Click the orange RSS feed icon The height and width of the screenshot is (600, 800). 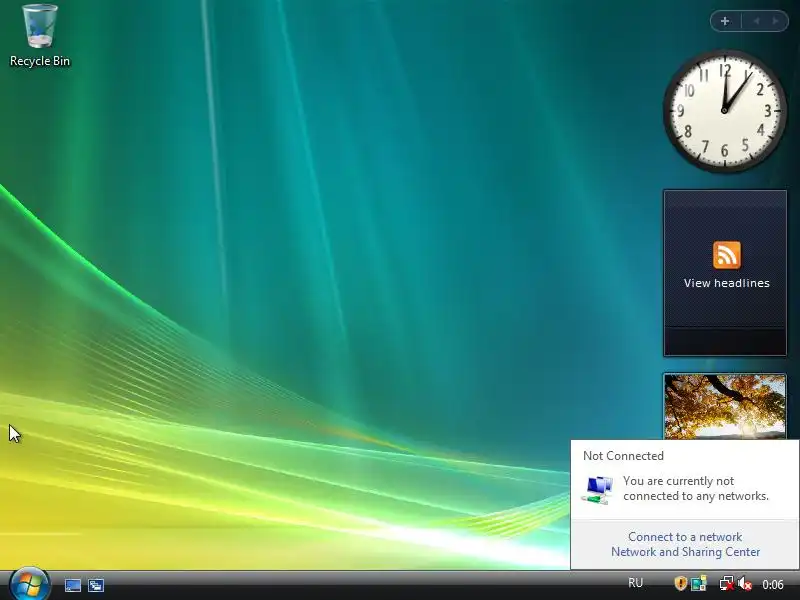(727, 255)
